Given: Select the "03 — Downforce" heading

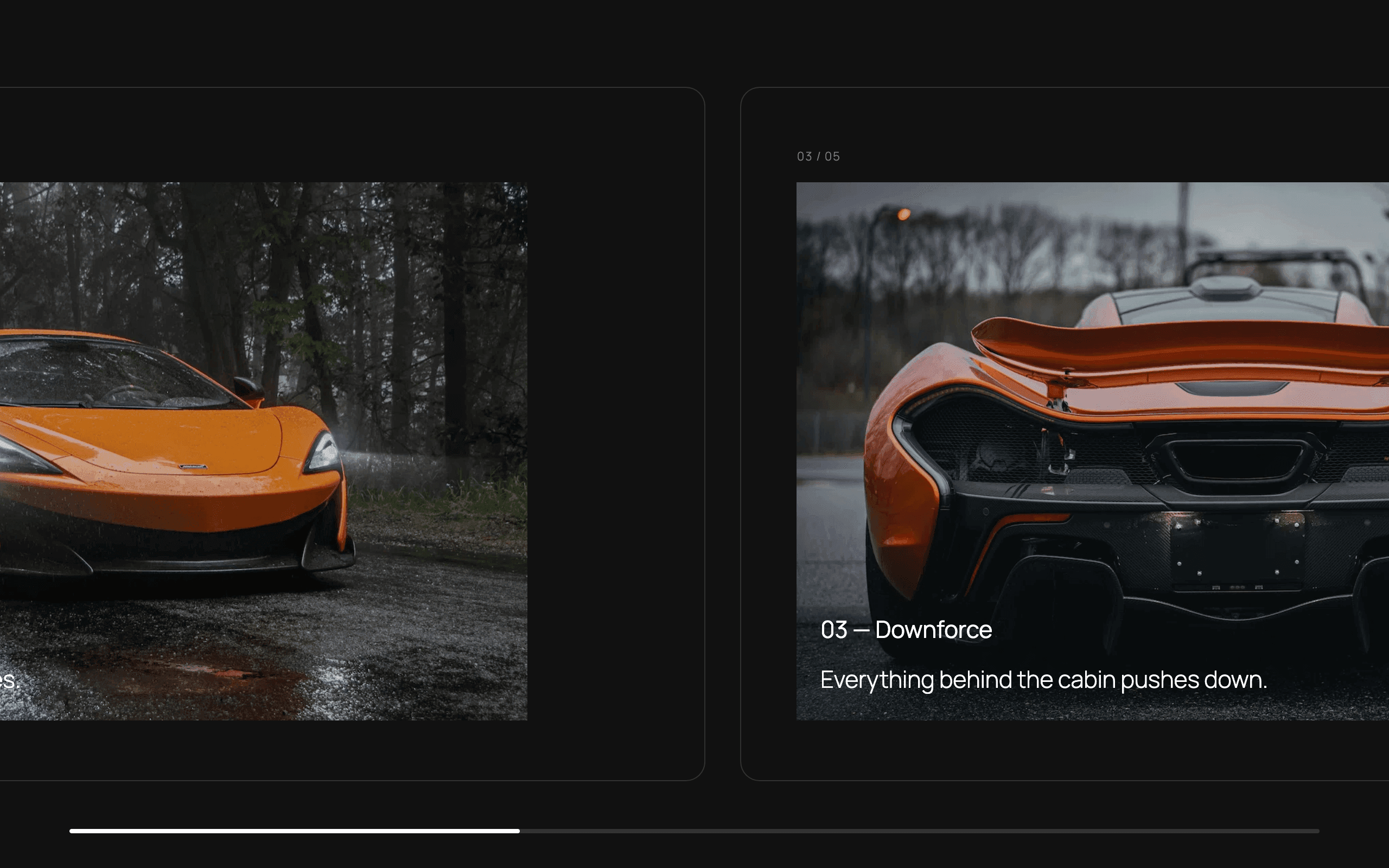Looking at the screenshot, I should coord(906,630).
